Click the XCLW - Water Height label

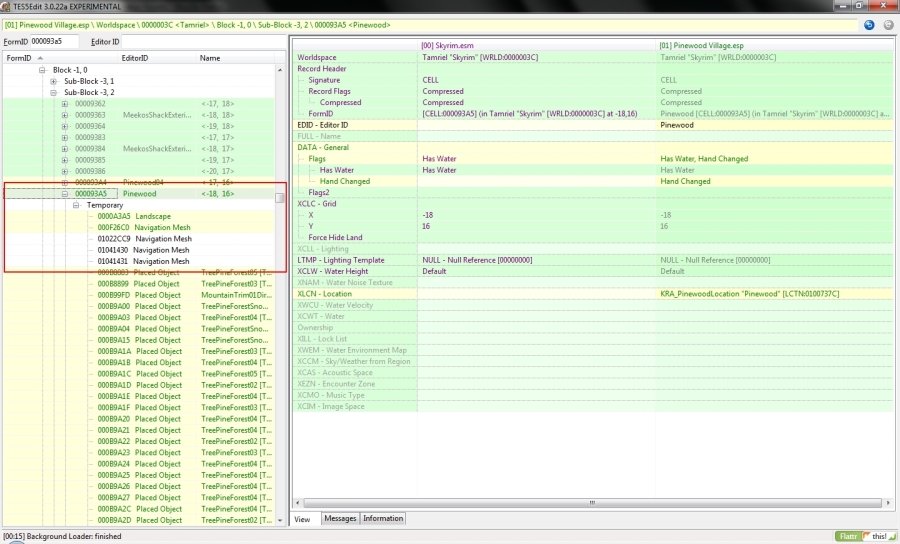pyautogui.click(x=332, y=271)
